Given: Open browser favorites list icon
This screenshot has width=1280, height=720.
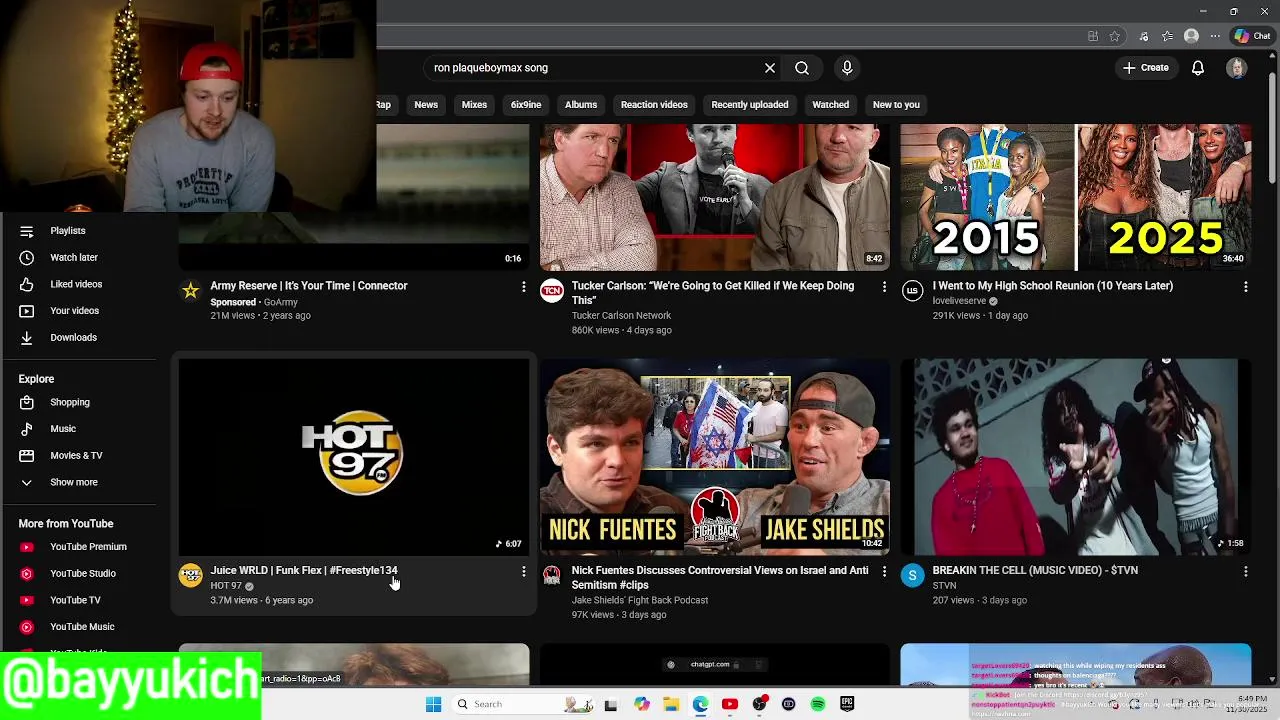Looking at the screenshot, I should (1167, 36).
